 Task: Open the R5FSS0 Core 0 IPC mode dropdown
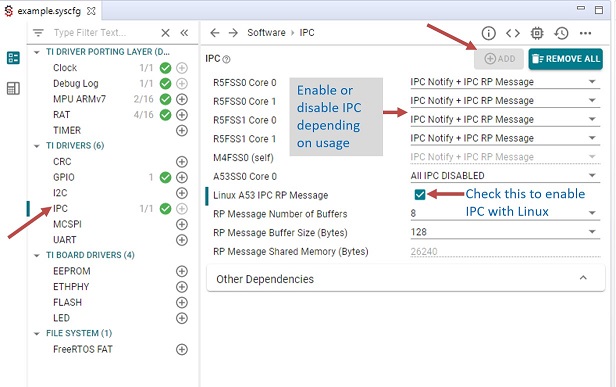(x=505, y=82)
